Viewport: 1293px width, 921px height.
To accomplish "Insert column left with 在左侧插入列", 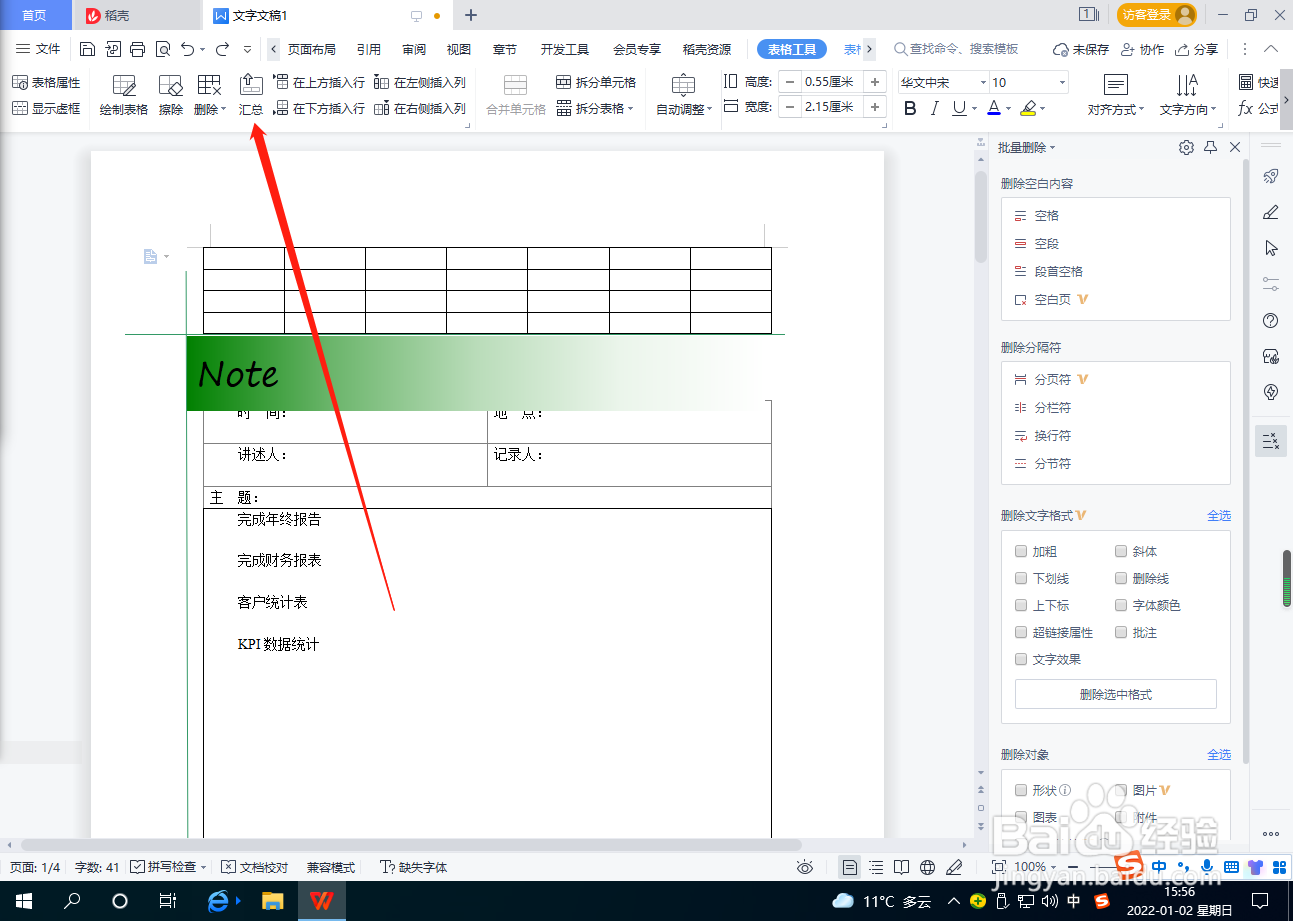I will (420, 82).
